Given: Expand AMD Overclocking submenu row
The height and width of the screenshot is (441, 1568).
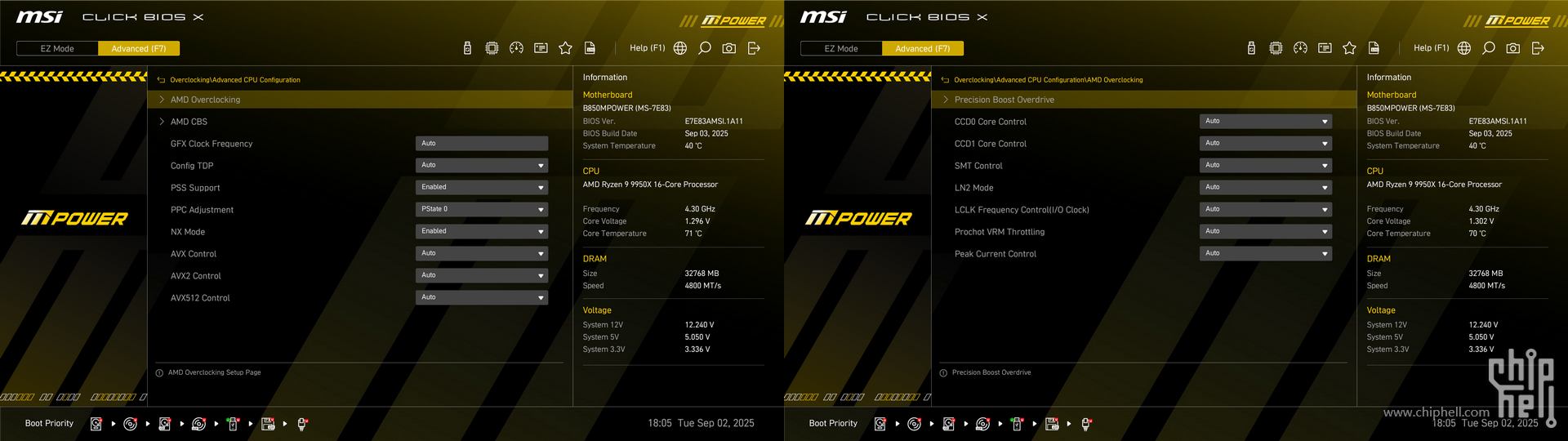Looking at the screenshot, I should pos(360,100).
